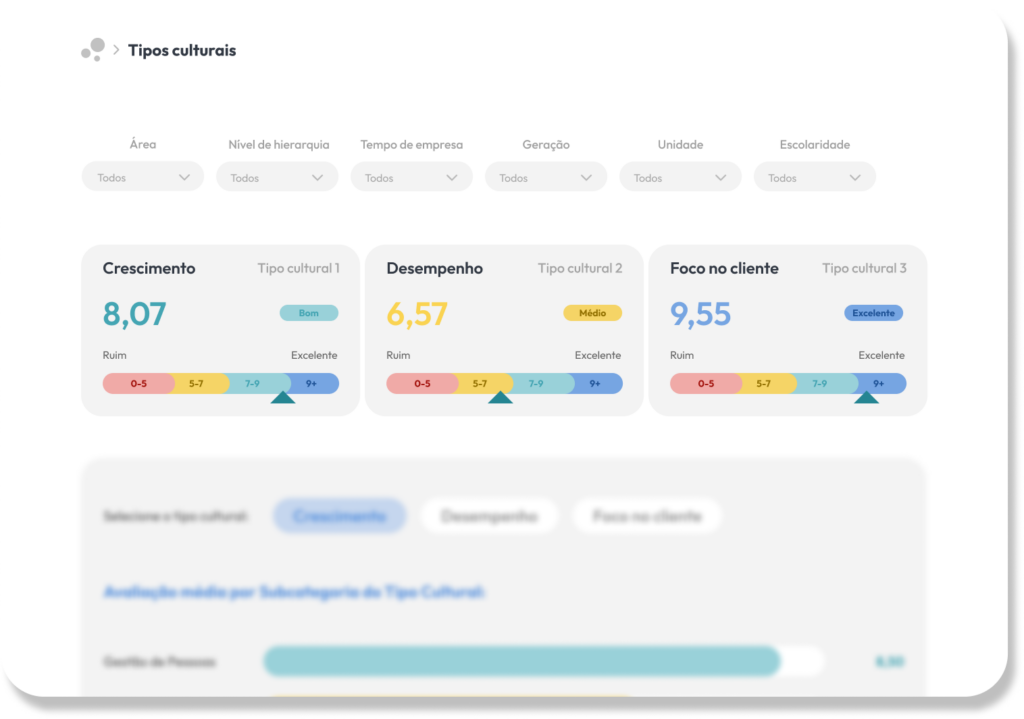Select the Crescimento cultural type tab
The width and height of the screenshot is (1024, 719).
pos(340,516)
